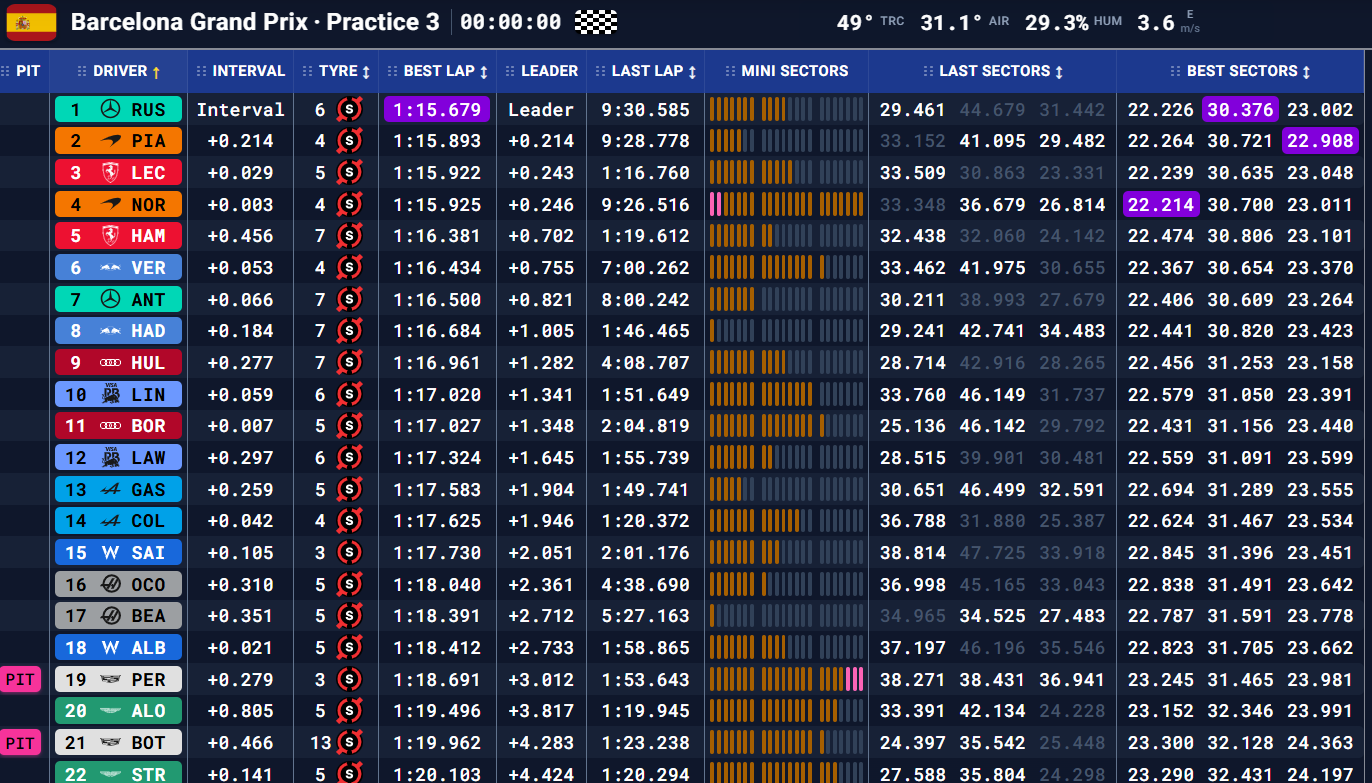Click the mini sectors bar in BEA row

tap(786, 616)
